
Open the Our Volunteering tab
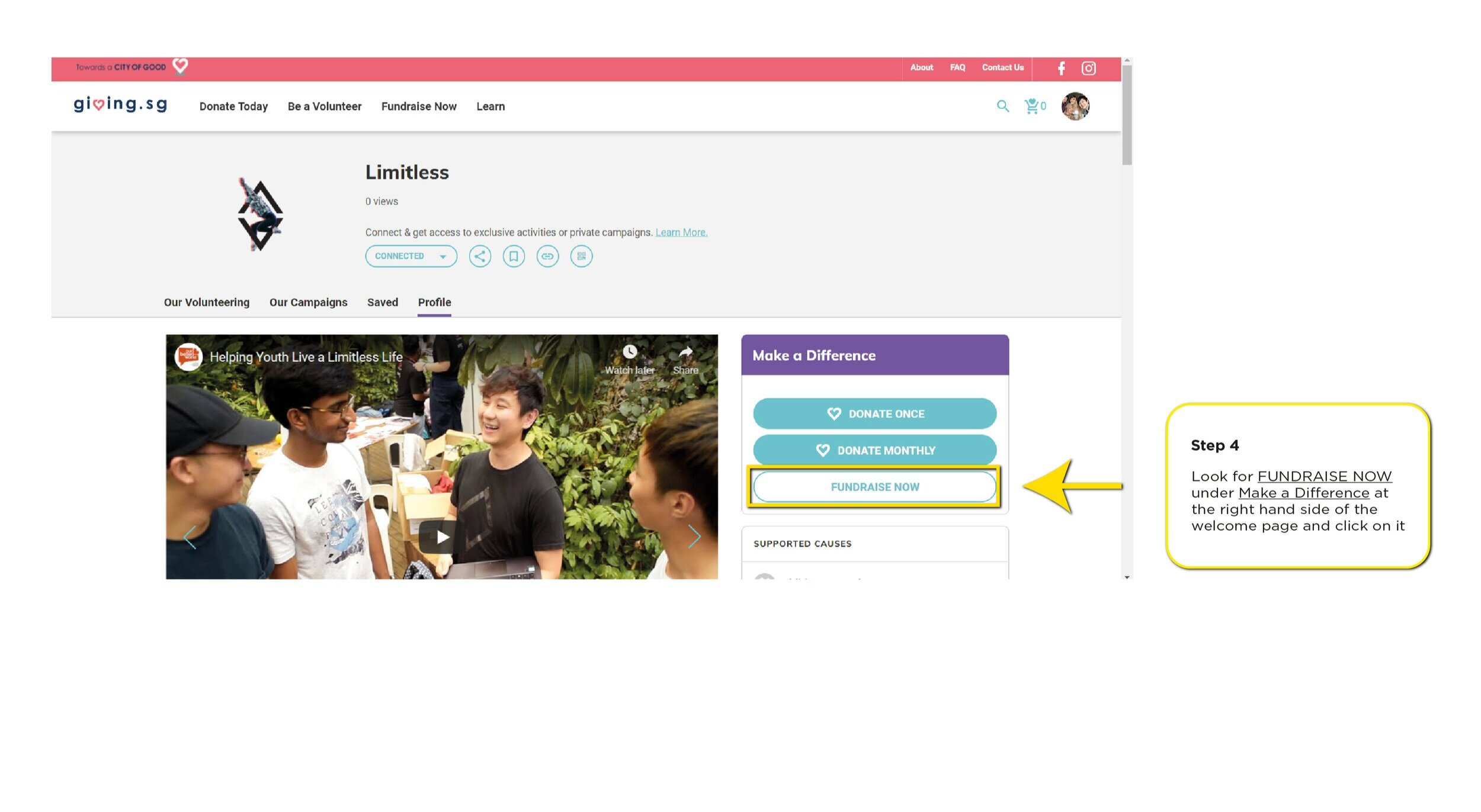[x=206, y=303]
